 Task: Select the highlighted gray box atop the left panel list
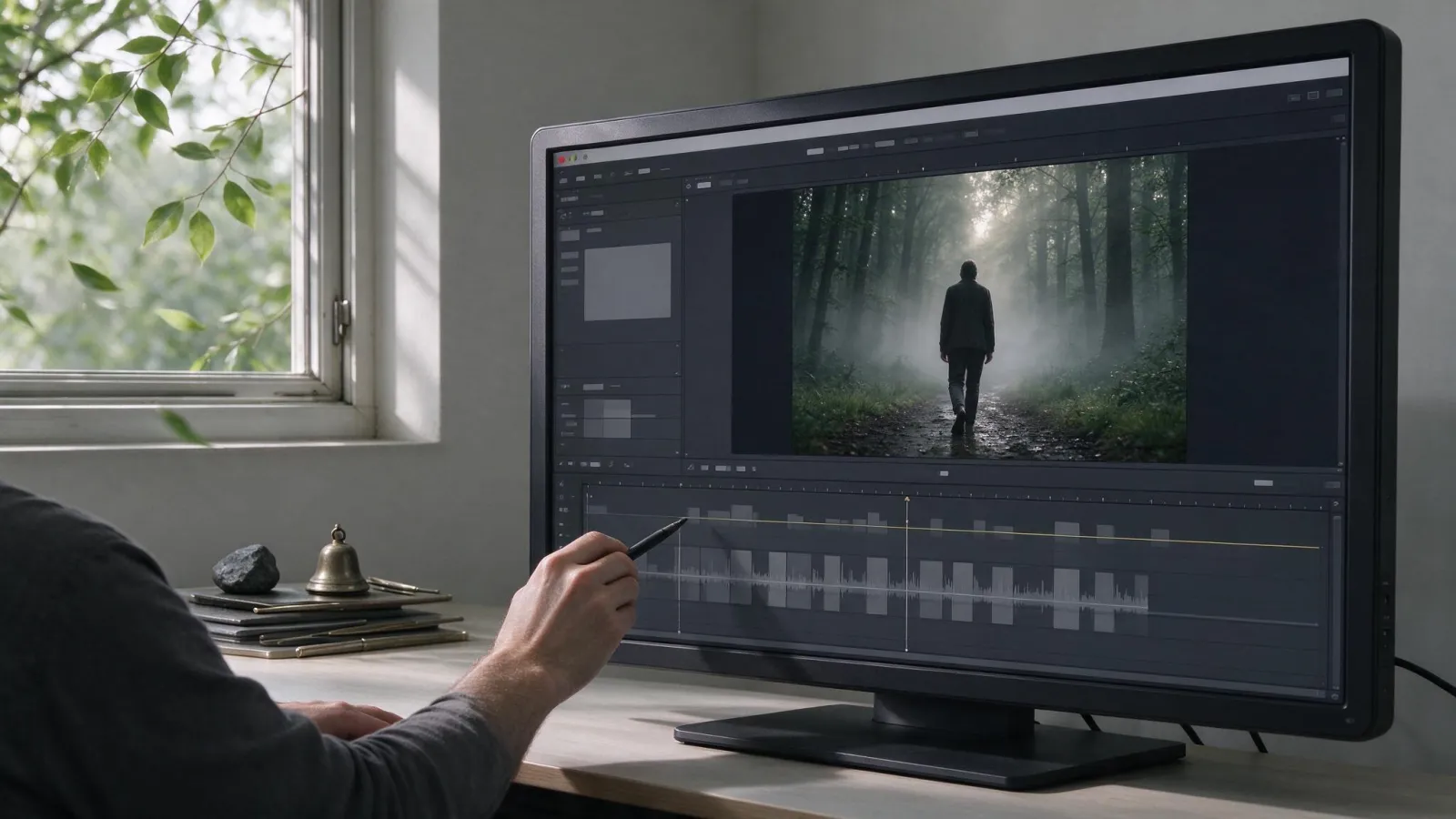pos(570,235)
